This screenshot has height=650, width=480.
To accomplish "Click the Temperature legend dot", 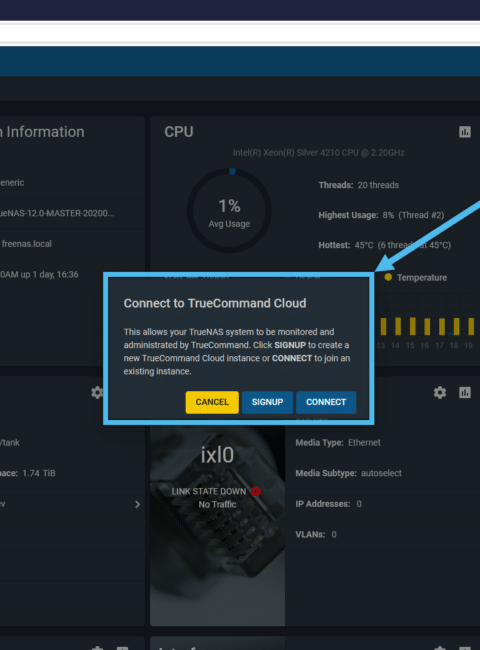I will [x=388, y=277].
